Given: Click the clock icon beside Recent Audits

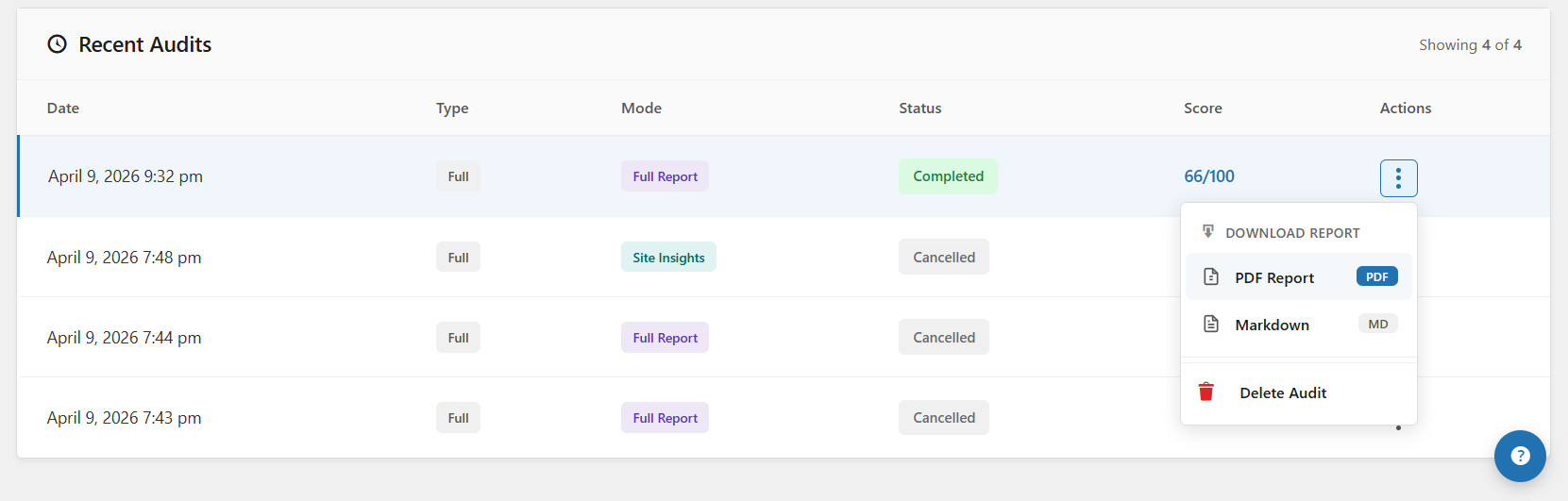Looking at the screenshot, I should (58, 44).
